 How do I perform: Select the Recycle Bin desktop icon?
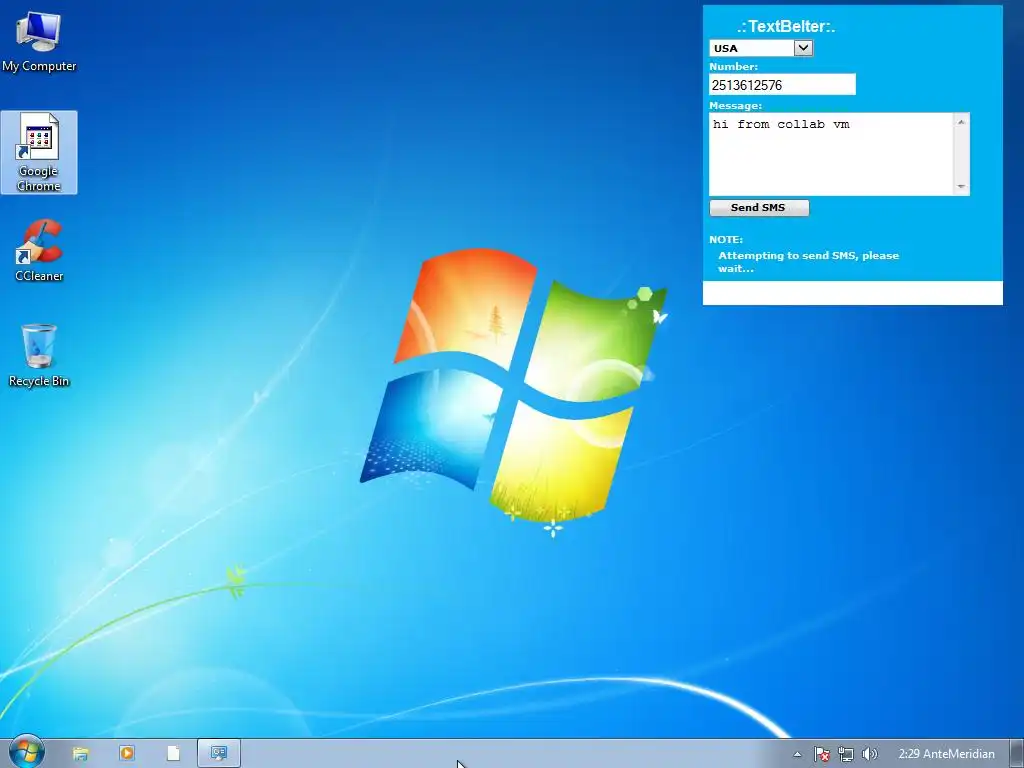pos(39,355)
